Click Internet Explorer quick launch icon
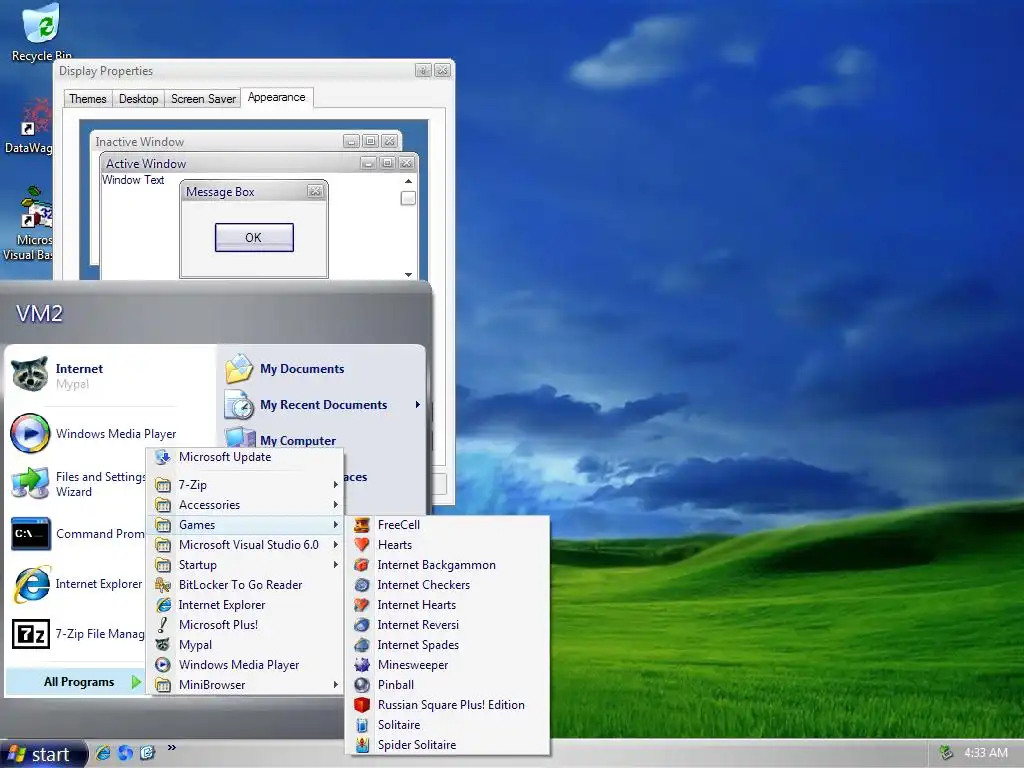Screen dimensions: 1024x768 pyautogui.click(x=103, y=753)
